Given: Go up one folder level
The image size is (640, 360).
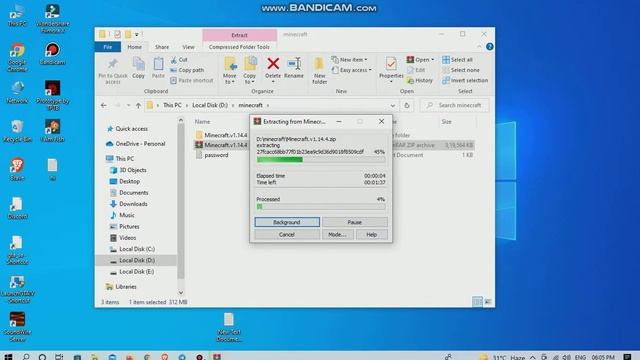Looking at the screenshot, I should click(138, 105).
